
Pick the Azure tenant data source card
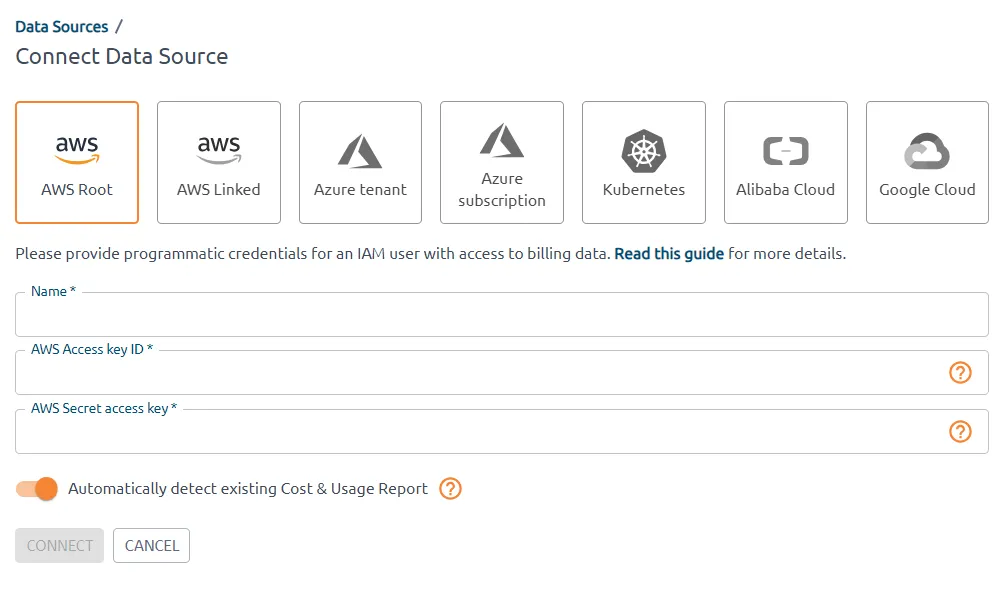(360, 162)
